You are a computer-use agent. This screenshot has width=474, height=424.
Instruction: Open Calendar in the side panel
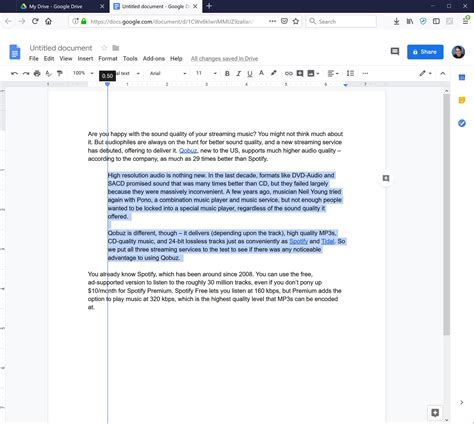coord(462,77)
